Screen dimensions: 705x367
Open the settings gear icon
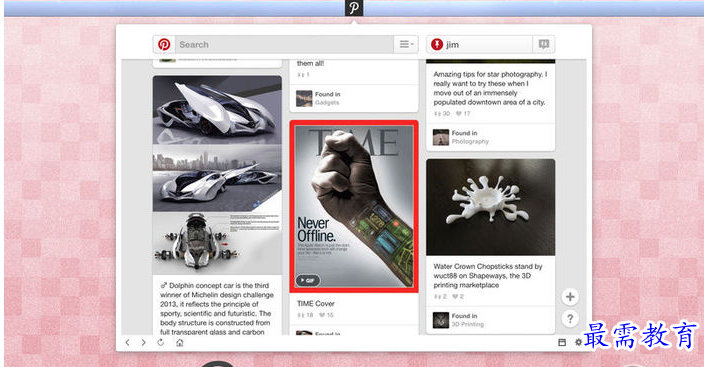coord(578,343)
